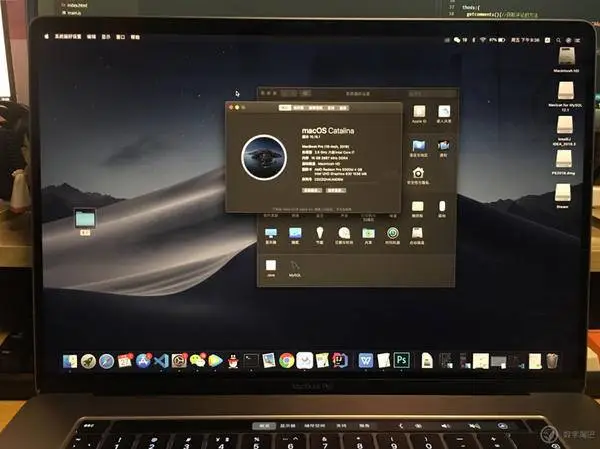Select the IntelliJ IDEA_2019.3 desktop volume
The height and width of the screenshot is (449, 600).
click(564, 131)
